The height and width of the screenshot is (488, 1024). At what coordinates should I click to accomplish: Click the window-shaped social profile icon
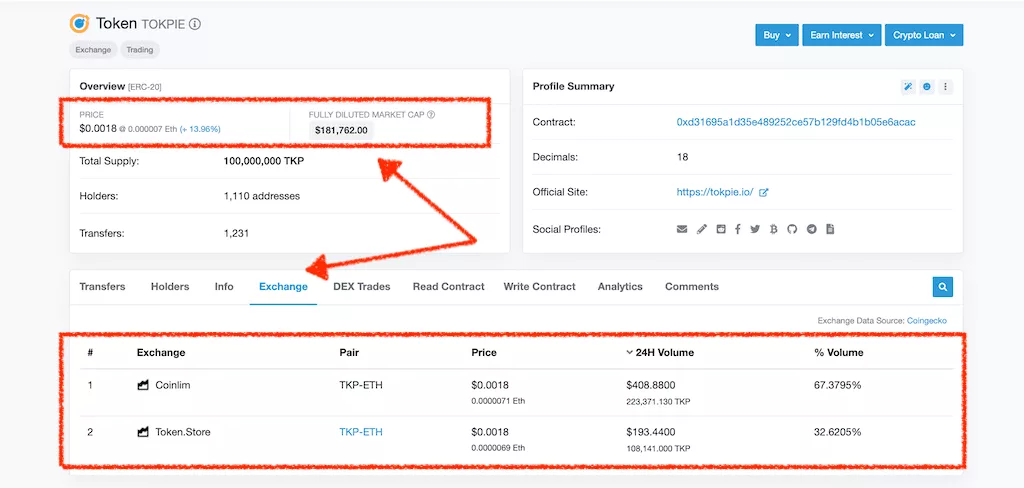click(720, 229)
